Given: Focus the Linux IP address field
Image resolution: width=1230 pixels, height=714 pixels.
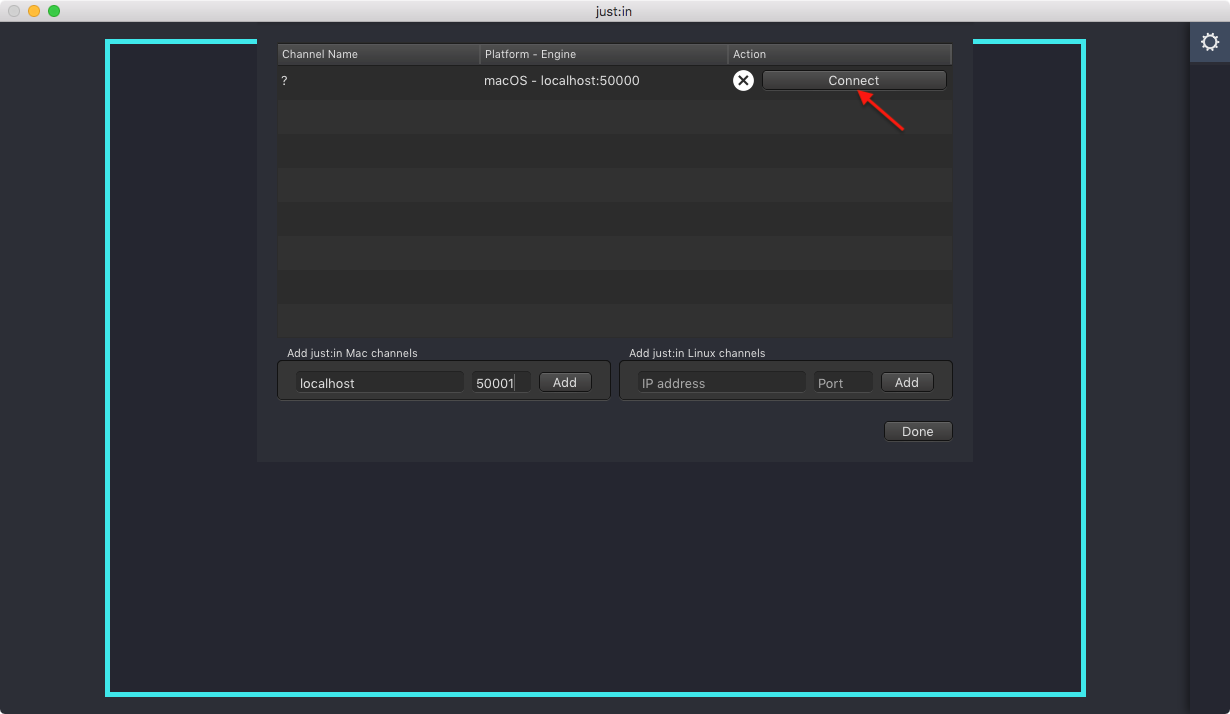Looking at the screenshot, I should tap(722, 382).
